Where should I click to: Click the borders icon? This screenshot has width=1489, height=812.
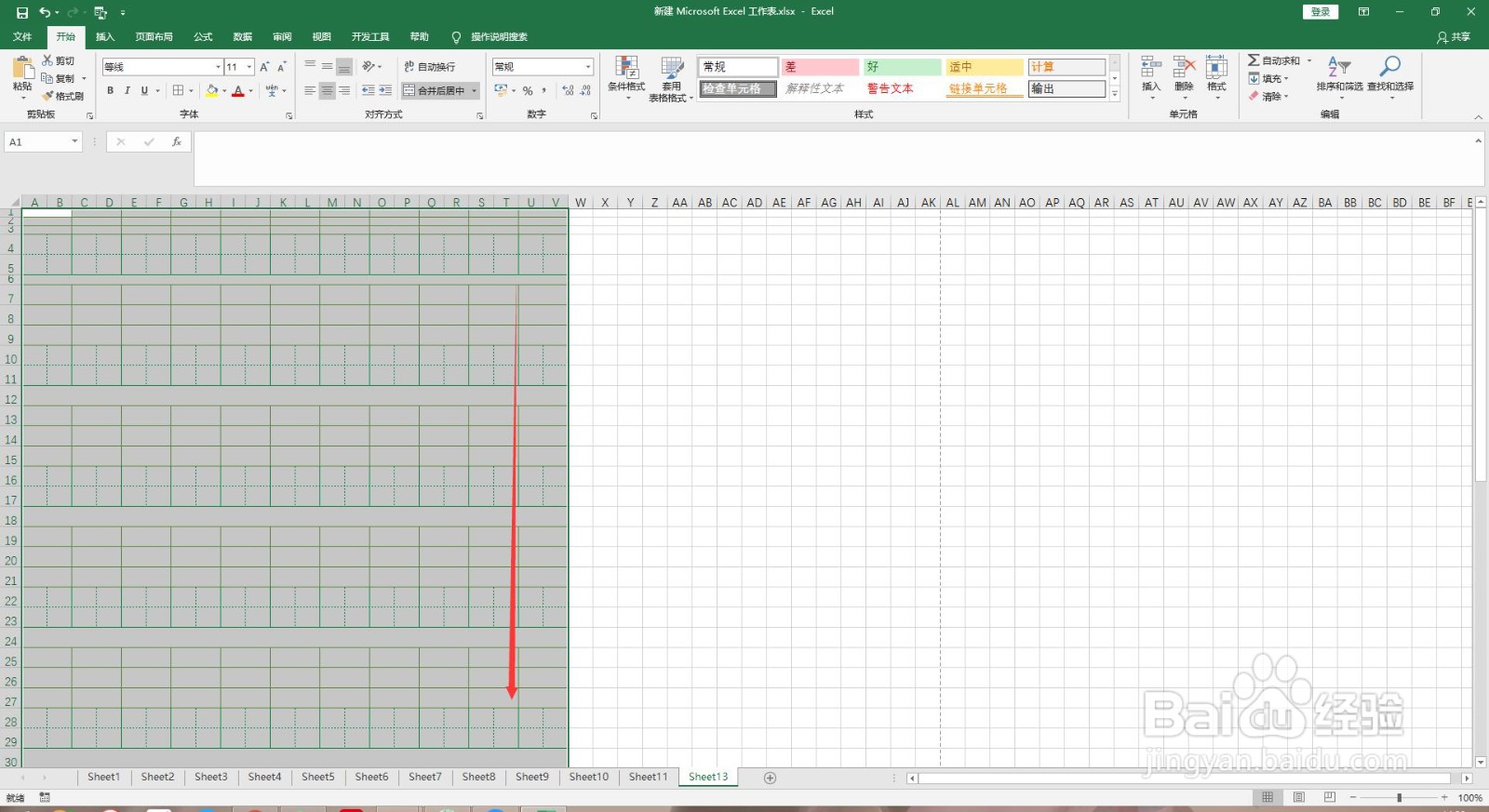(x=179, y=91)
